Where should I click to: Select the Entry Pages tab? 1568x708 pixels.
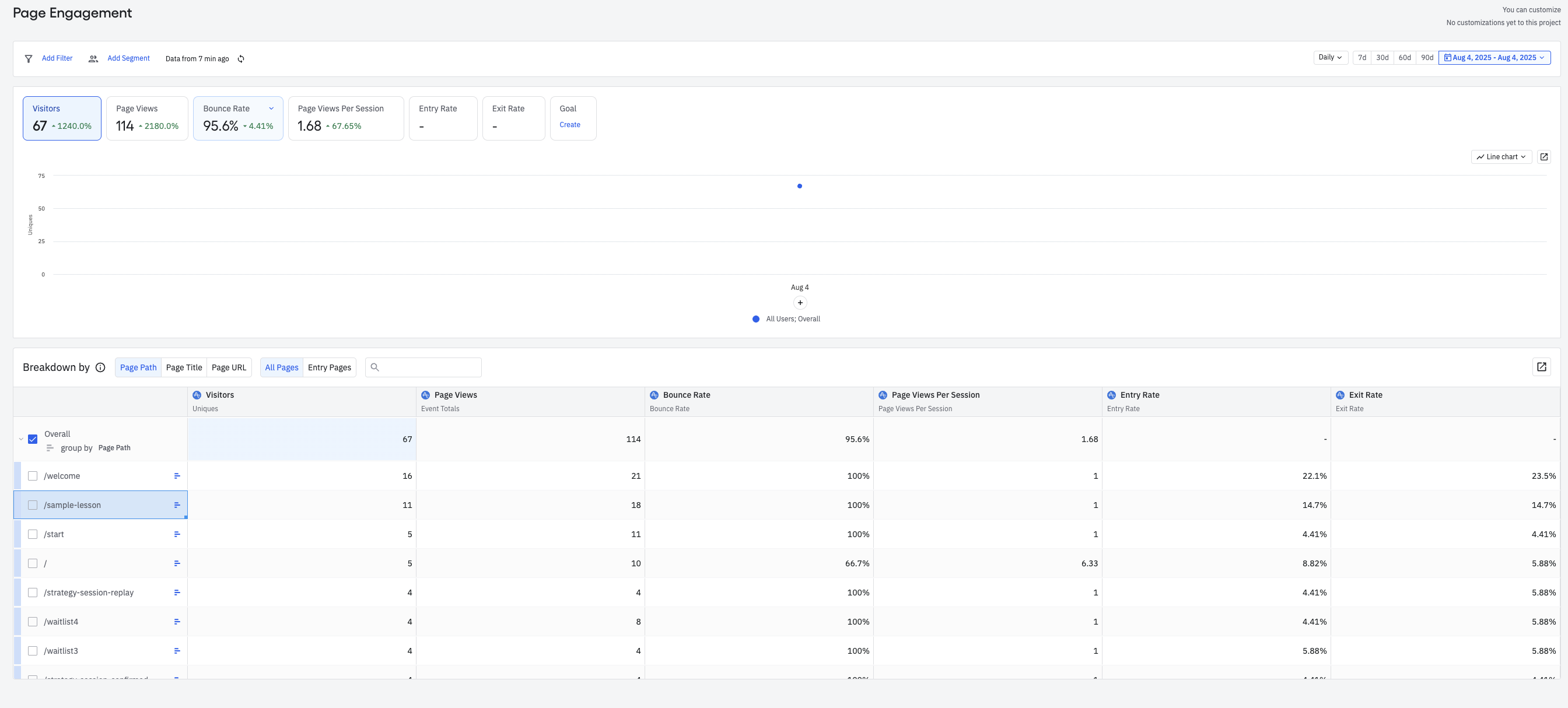point(330,367)
